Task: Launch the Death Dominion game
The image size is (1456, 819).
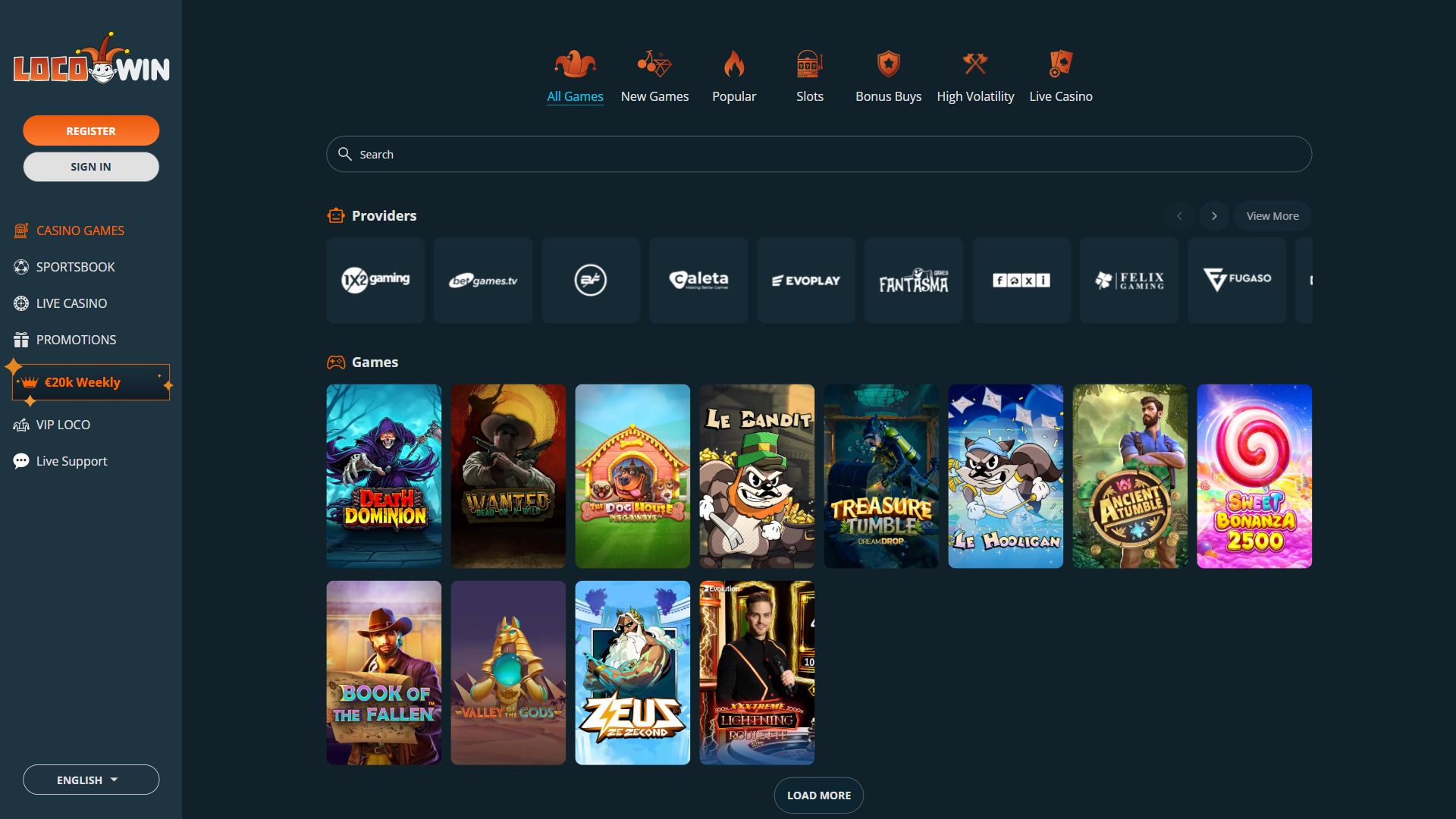Action: [x=384, y=476]
